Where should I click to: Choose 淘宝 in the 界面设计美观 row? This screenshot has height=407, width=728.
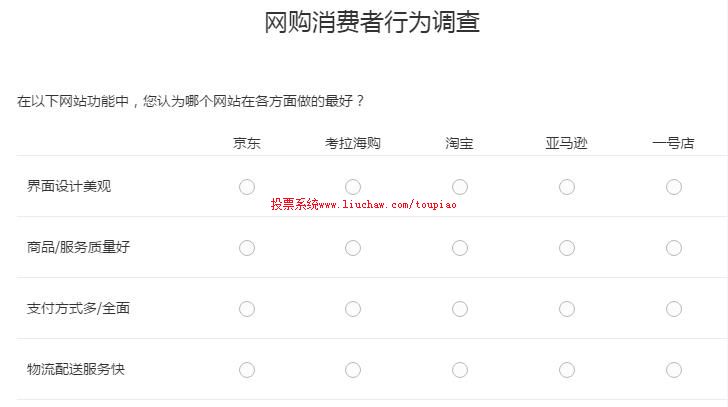[460, 187]
